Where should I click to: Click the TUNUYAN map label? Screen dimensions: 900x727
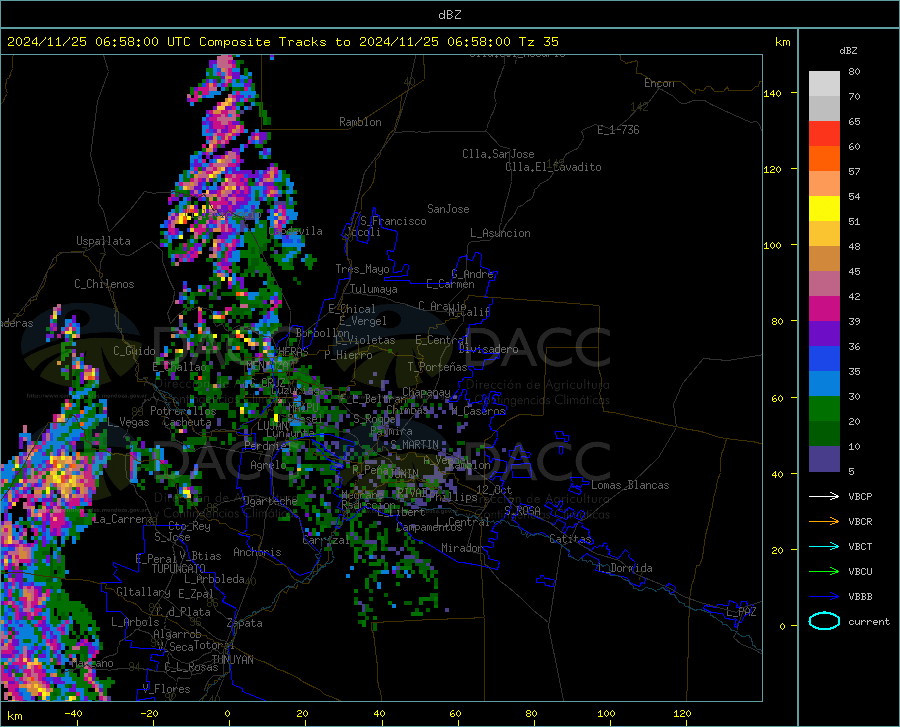click(232, 660)
